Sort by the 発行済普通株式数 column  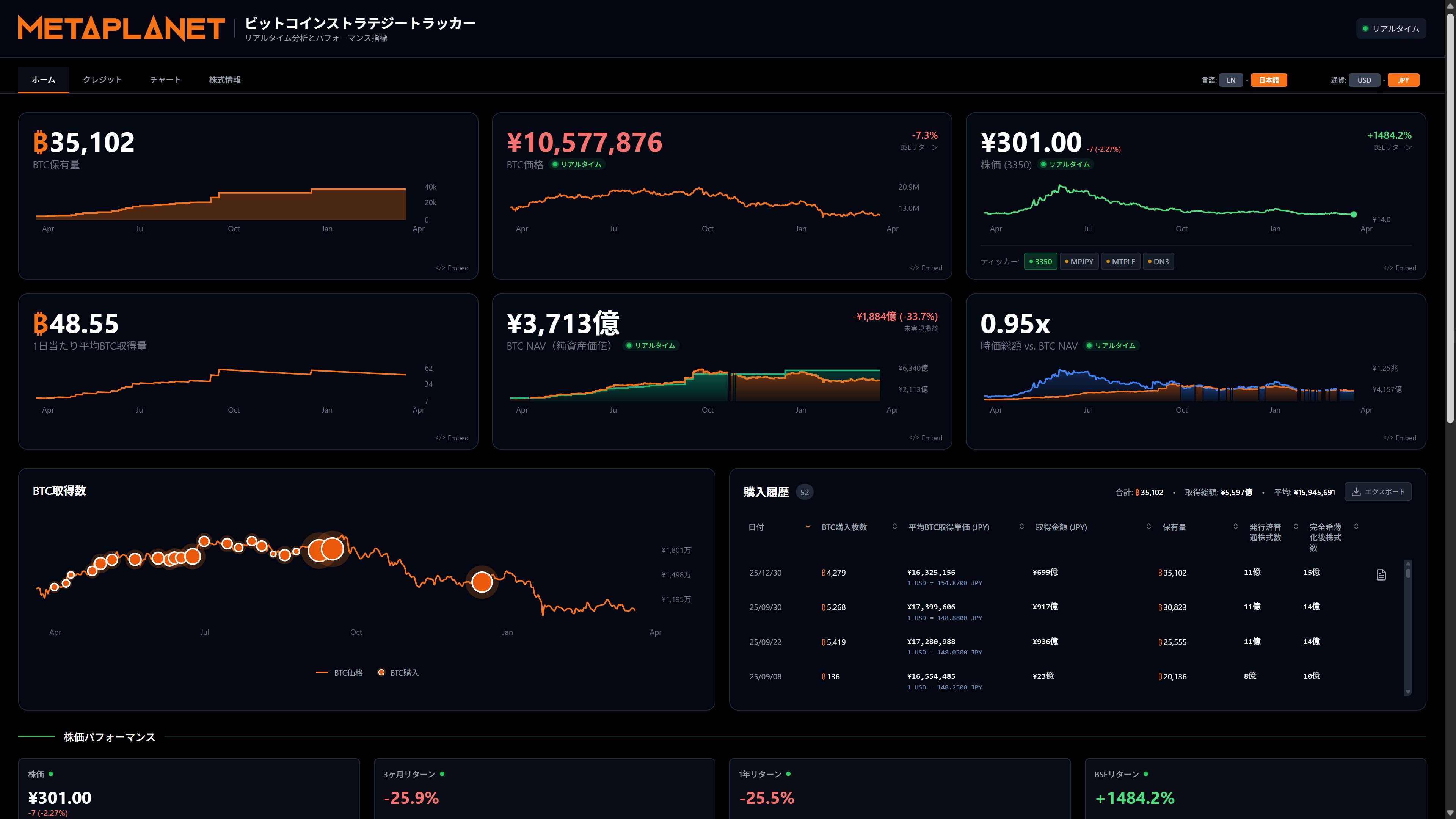pos(1296,527)
